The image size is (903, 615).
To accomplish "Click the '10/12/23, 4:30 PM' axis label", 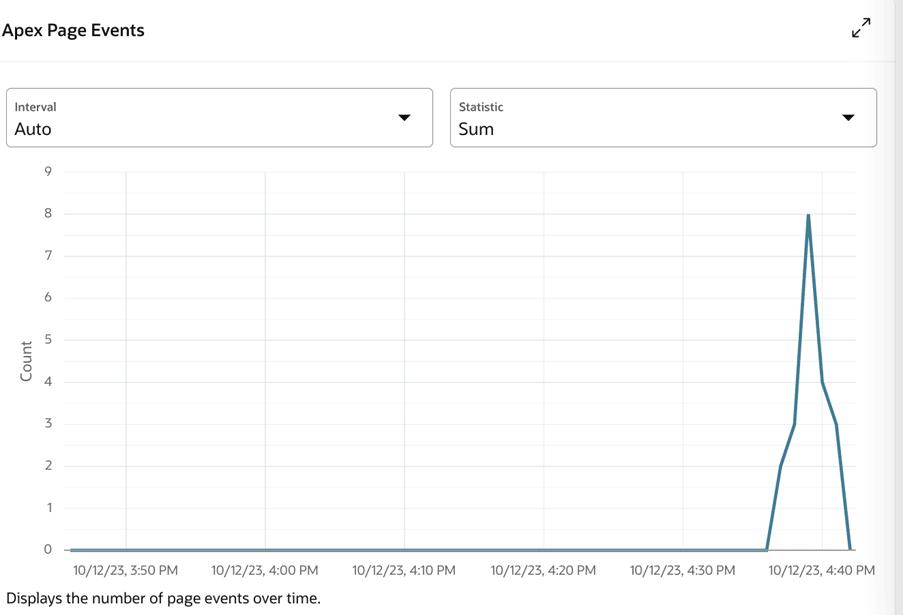I will (682, 570).
